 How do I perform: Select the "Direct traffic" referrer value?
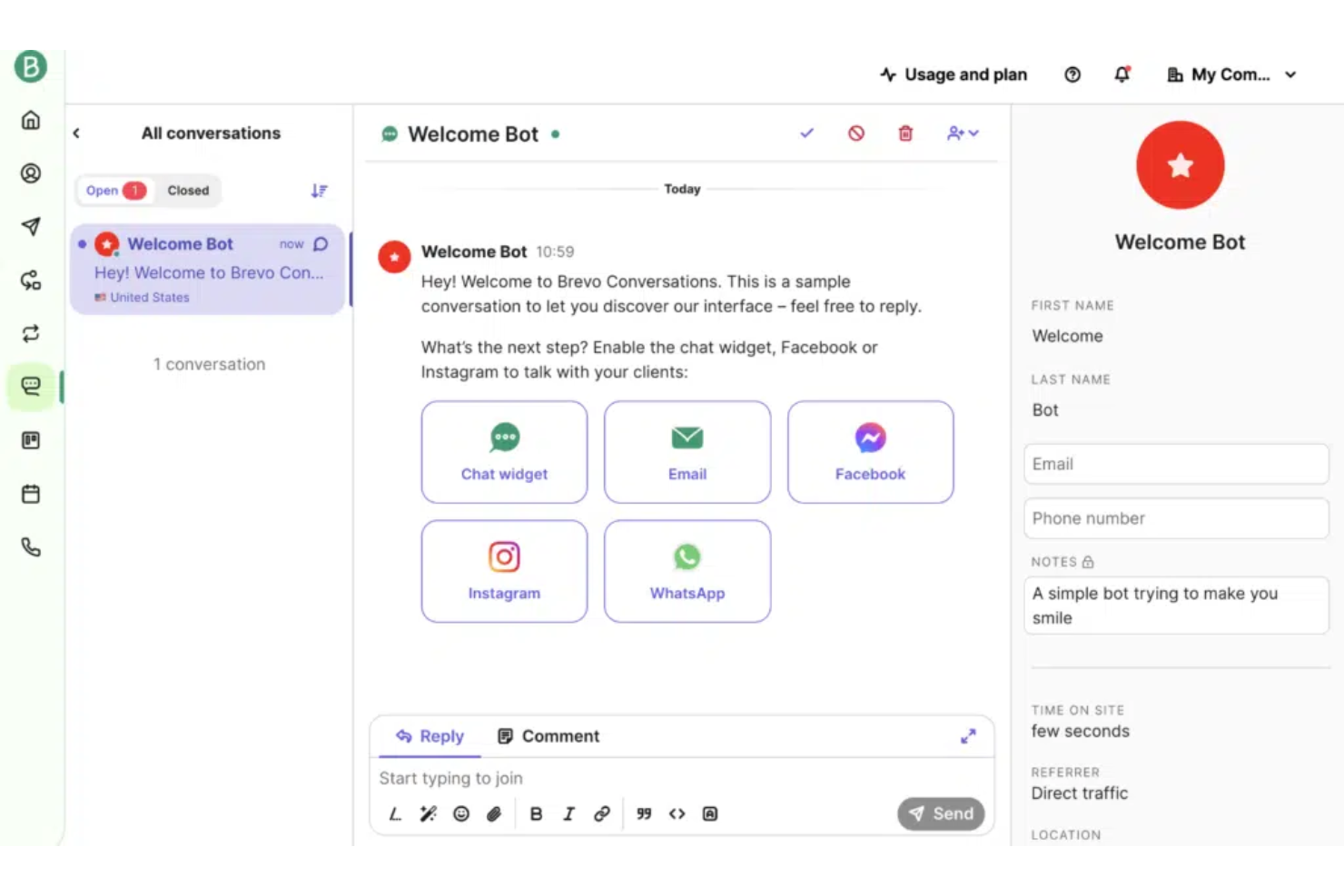coord(1080,793)
